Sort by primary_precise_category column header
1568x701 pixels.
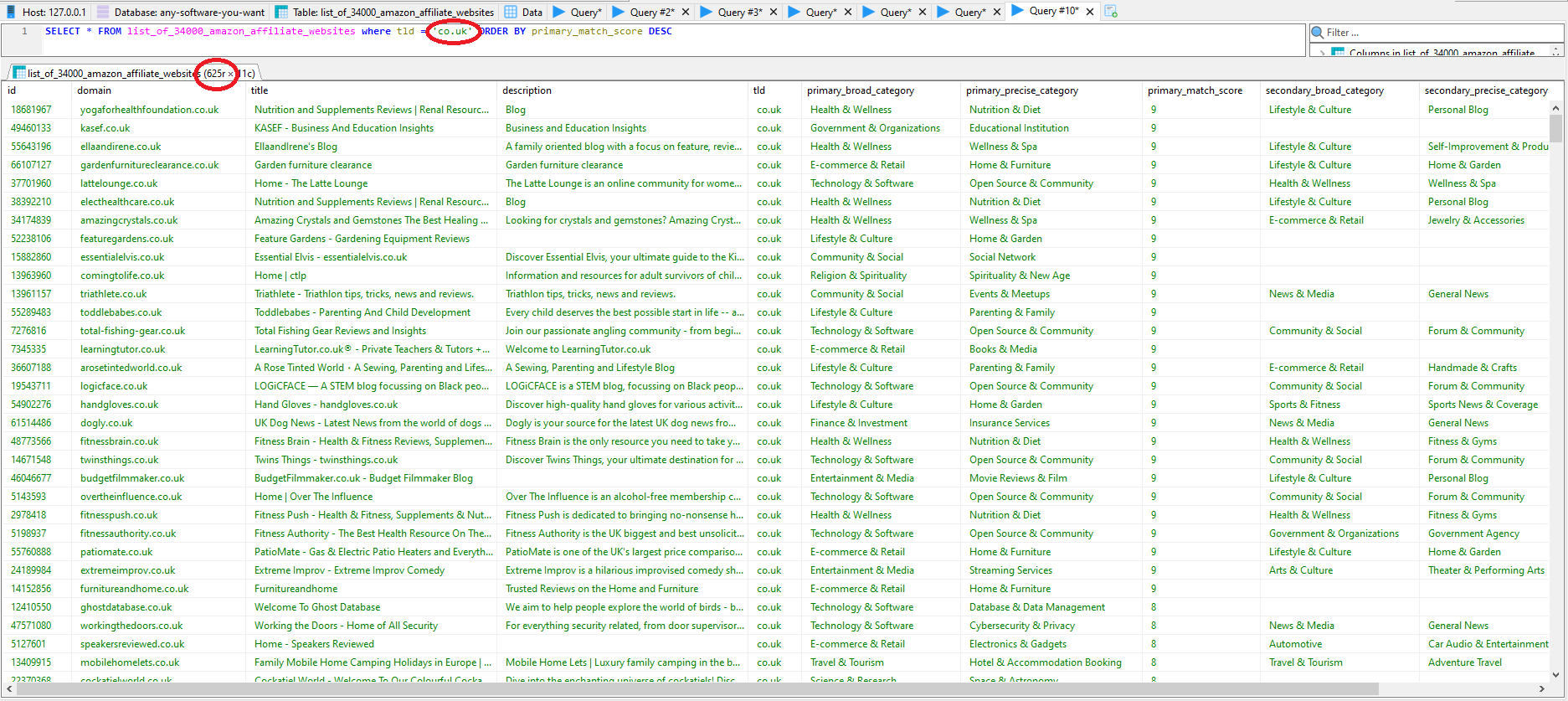(1052, 90)
